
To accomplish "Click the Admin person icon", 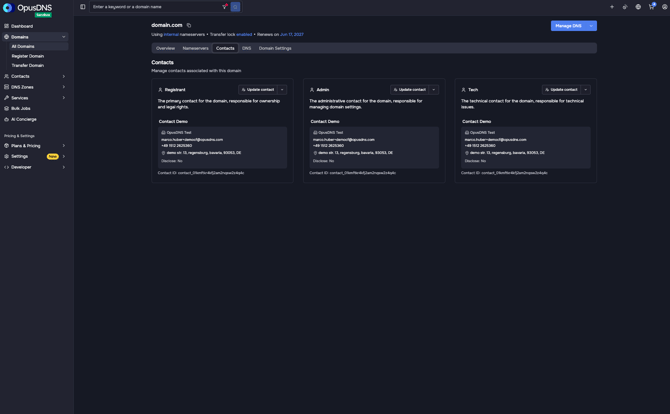I will tap(312, 90).
